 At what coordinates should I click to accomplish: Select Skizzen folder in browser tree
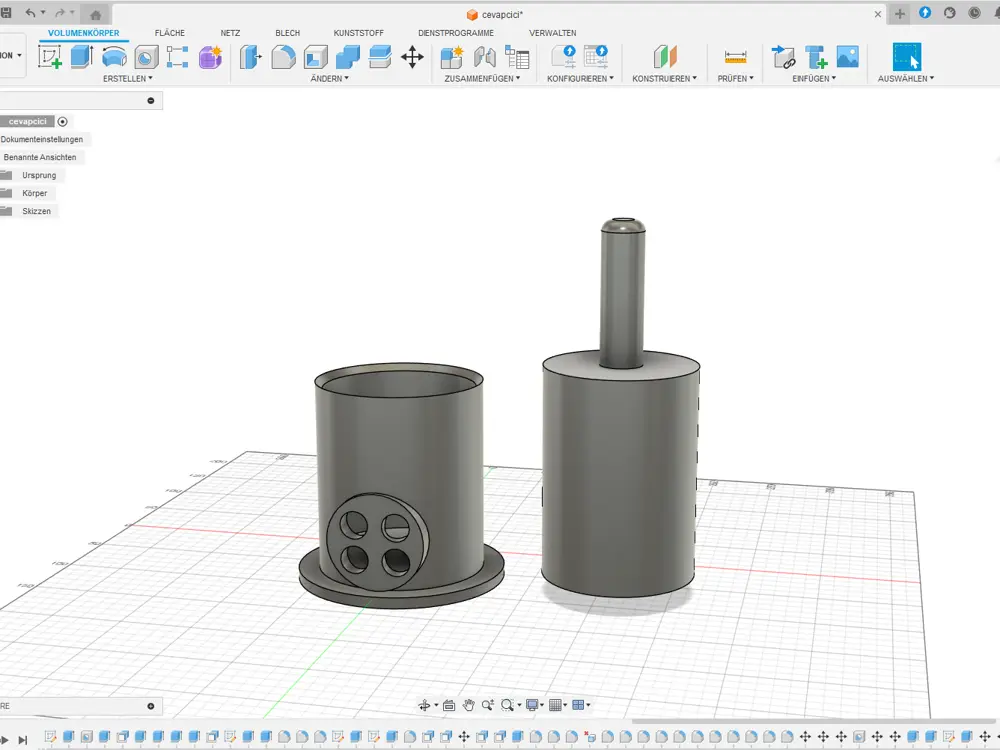[x=36, y=211]
